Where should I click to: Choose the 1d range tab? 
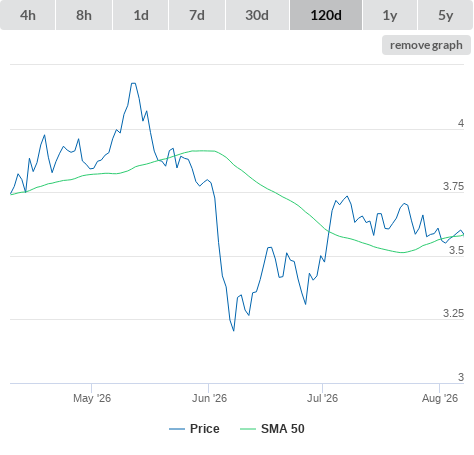click(x=141, y=15)
